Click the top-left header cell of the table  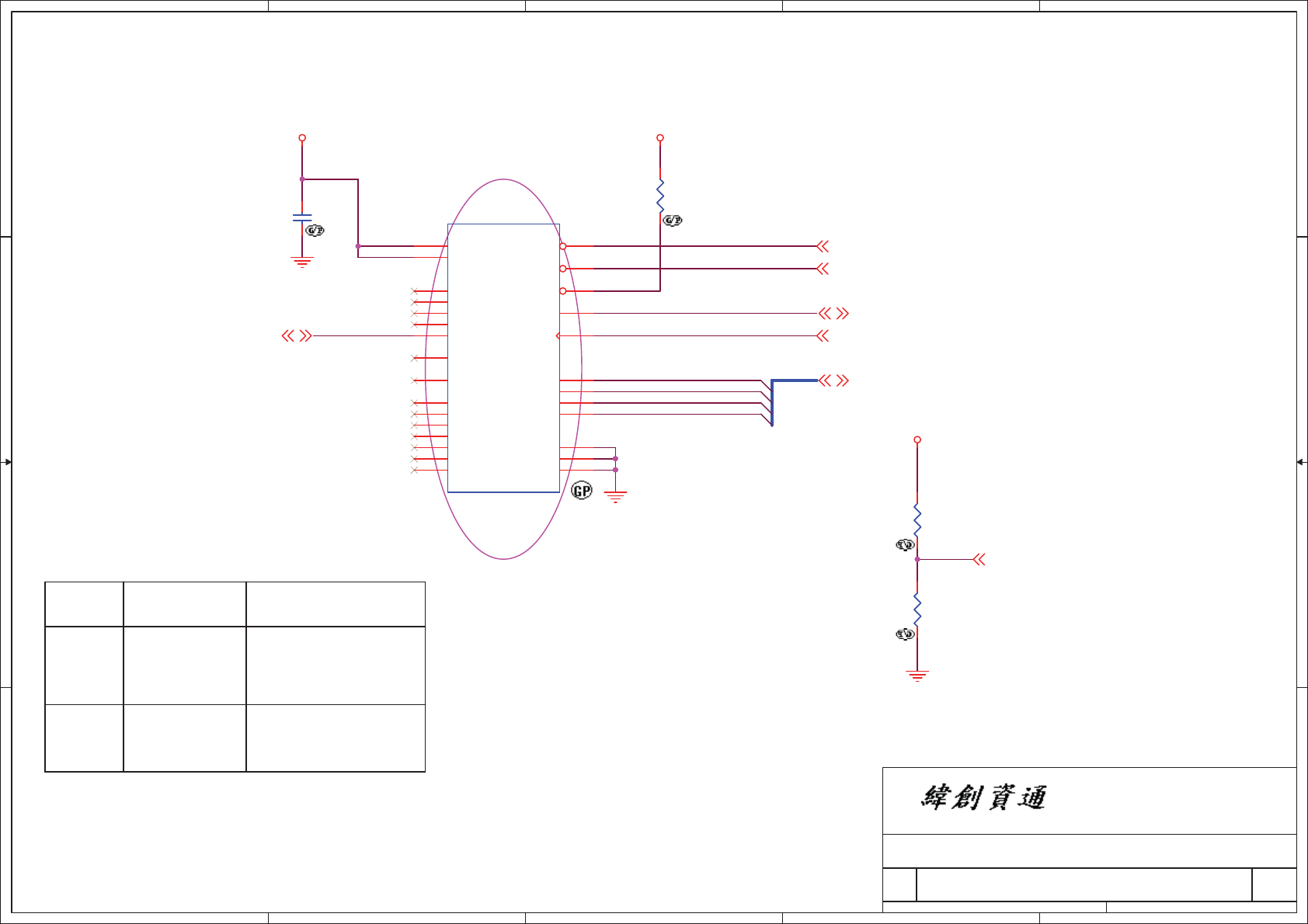click(x=84, y=604)
